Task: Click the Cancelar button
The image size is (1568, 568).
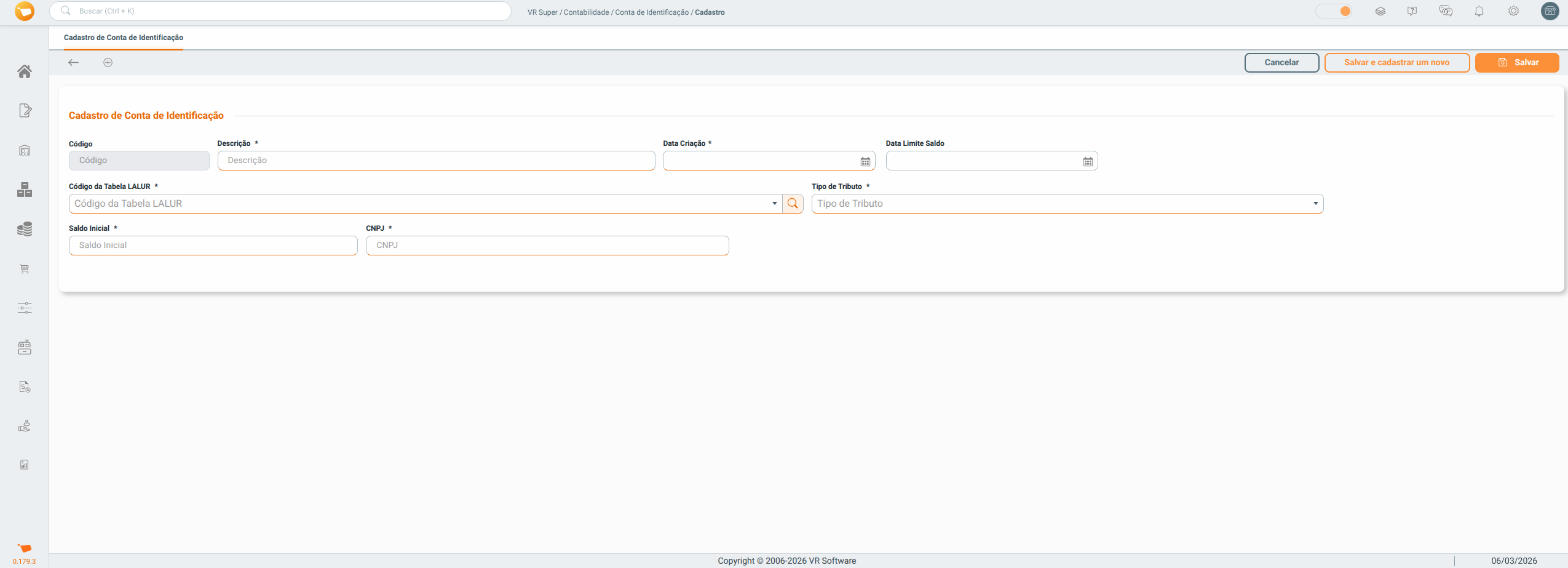Action: tap(1281, 62)
